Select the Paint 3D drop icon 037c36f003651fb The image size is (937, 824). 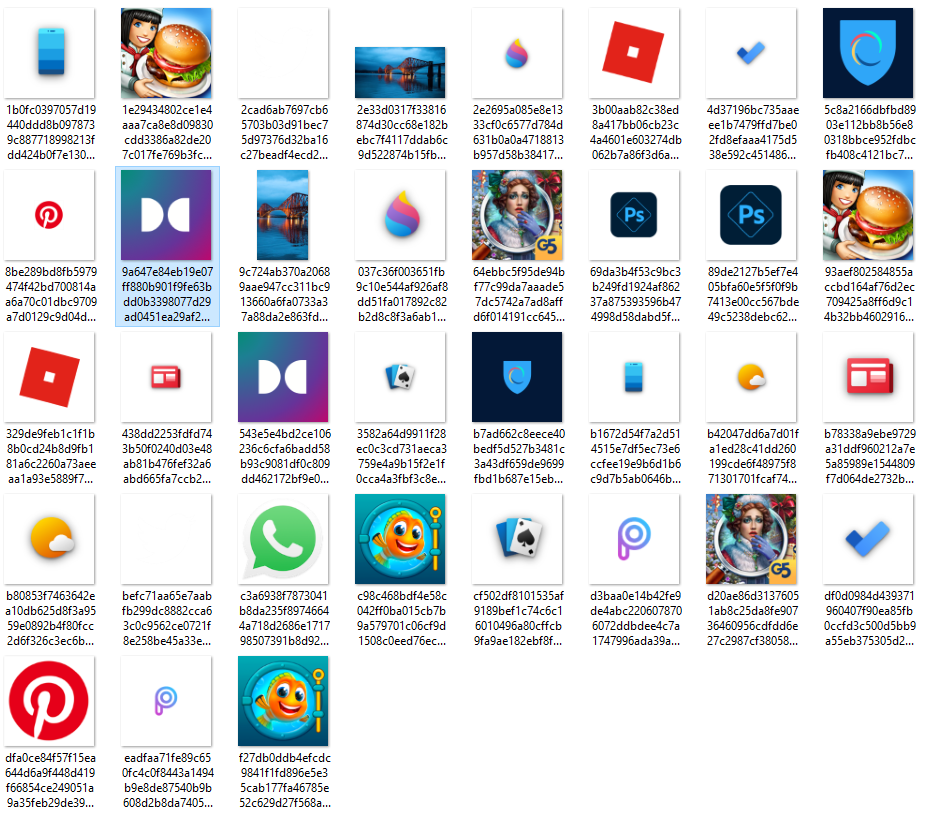(400, 215)
